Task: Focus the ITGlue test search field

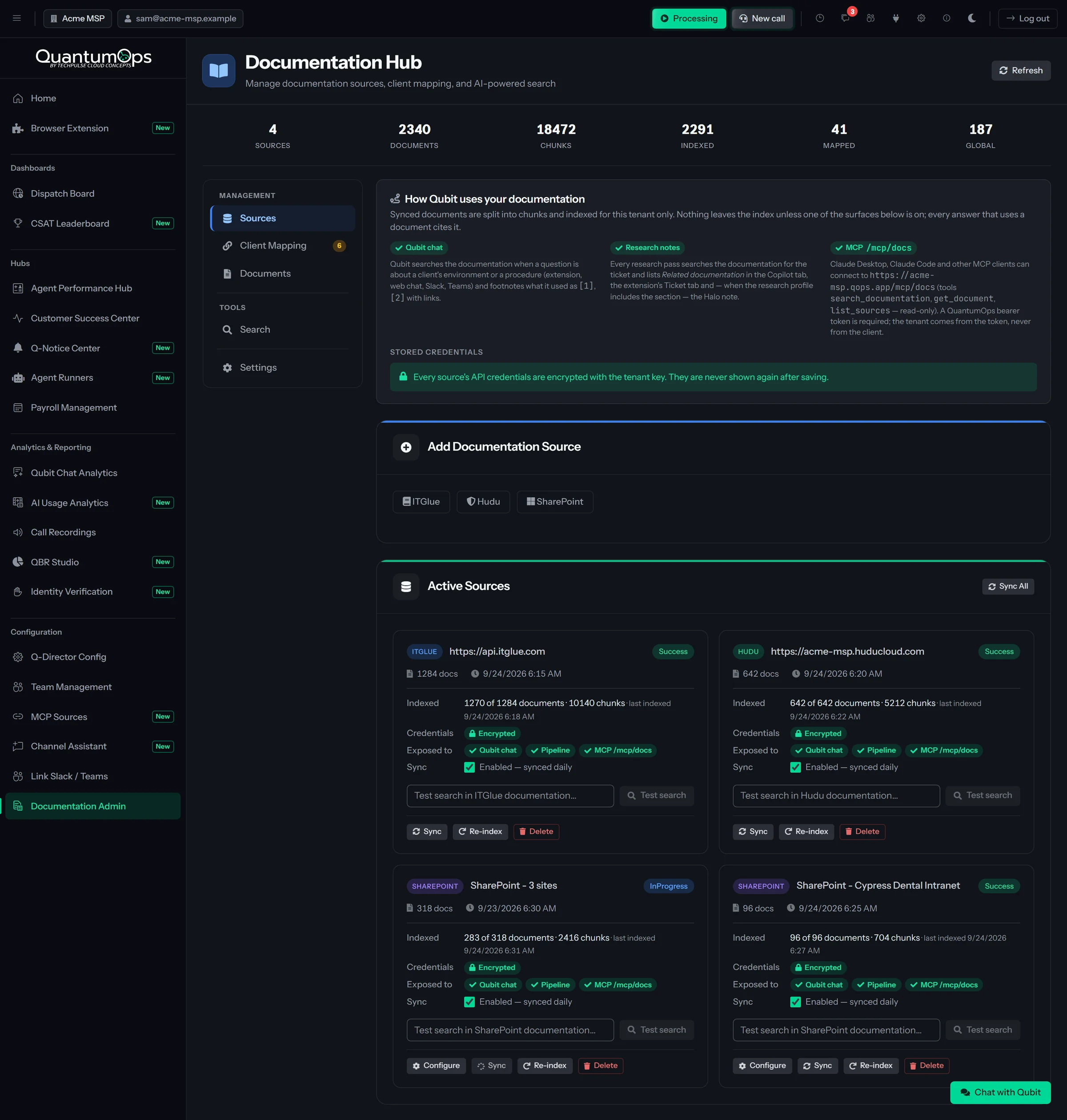Action: point(510,796)
